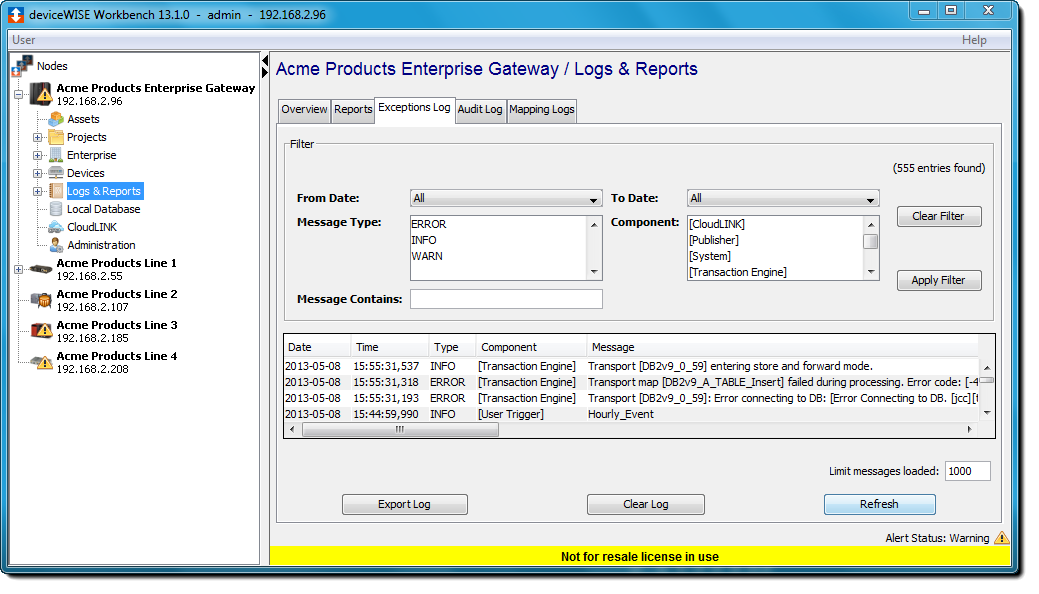Click the horizontal scrollbar thumb of log table

400,430
